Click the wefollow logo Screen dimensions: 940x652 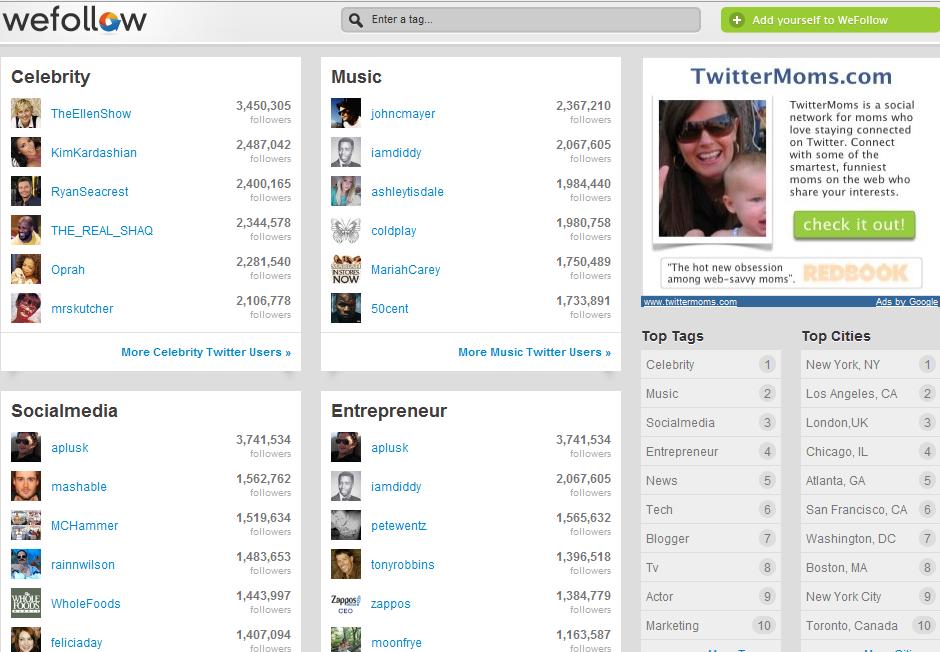tap(74, 20)
